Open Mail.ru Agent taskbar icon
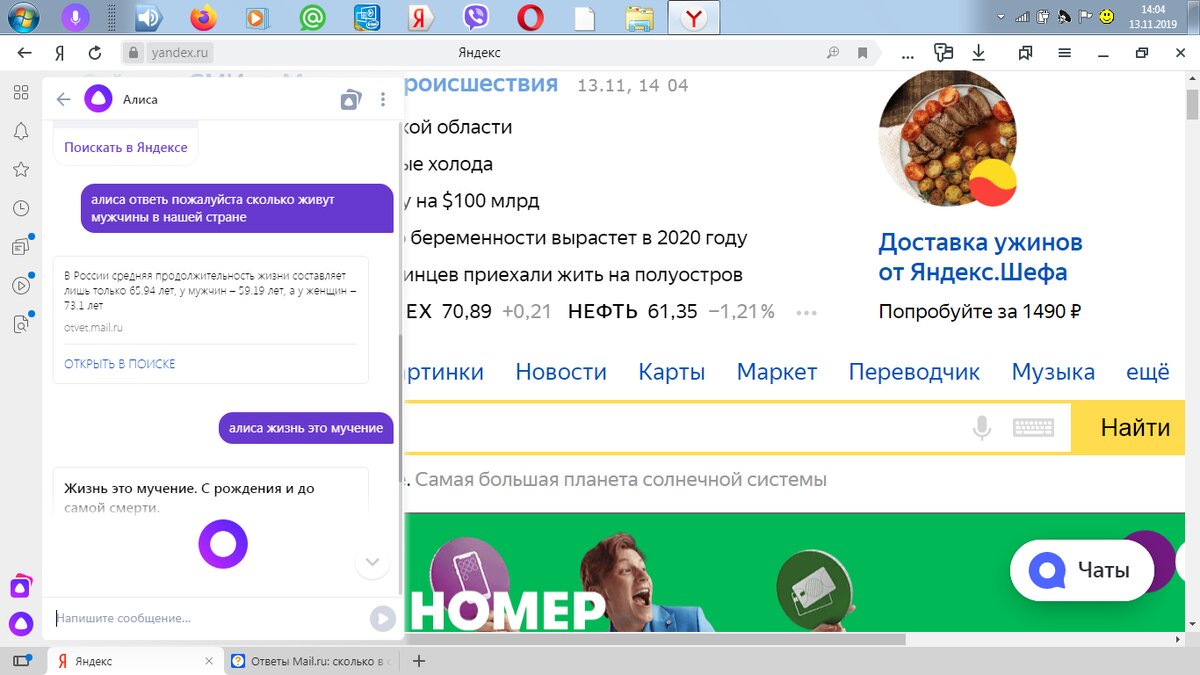 pyautogui.click(x=312, y=17)
